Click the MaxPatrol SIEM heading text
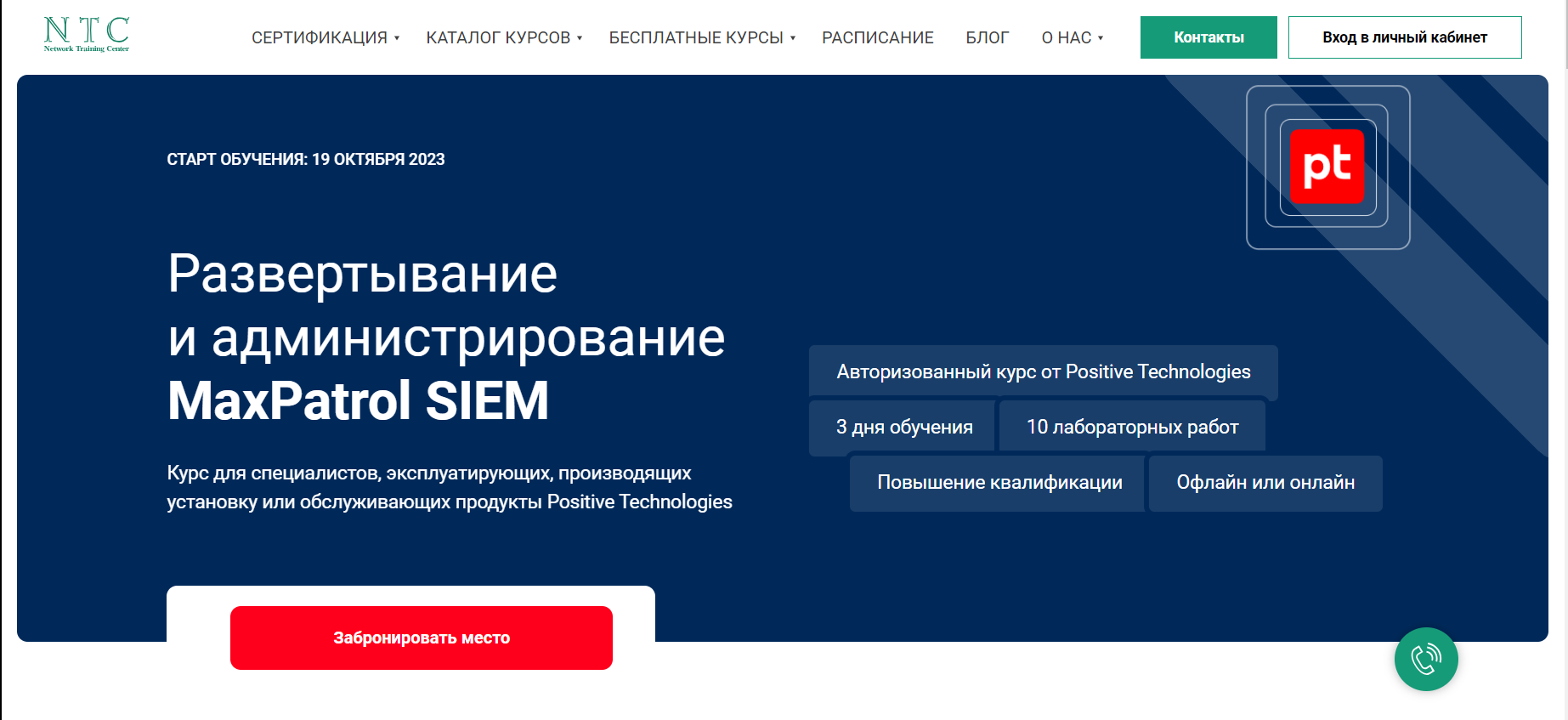The width and height of the screenshot is (1568, 720). (358, 400)
